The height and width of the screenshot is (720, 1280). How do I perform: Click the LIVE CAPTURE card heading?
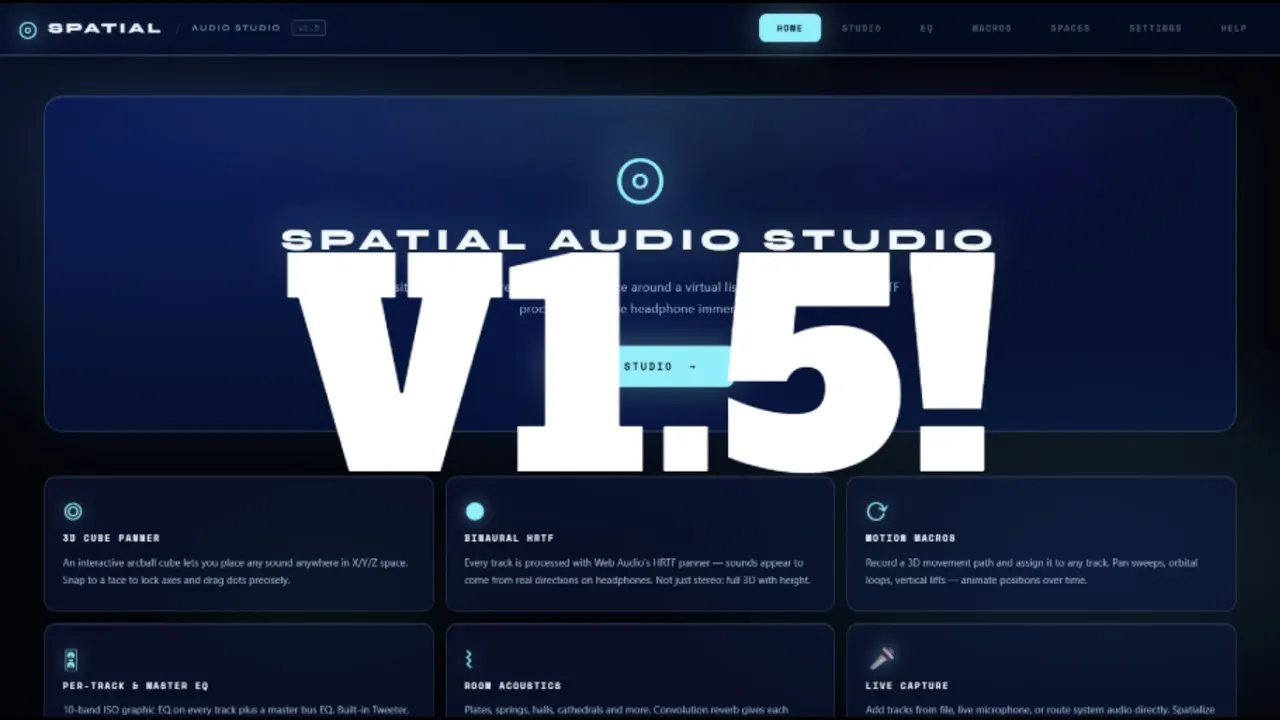907,686
